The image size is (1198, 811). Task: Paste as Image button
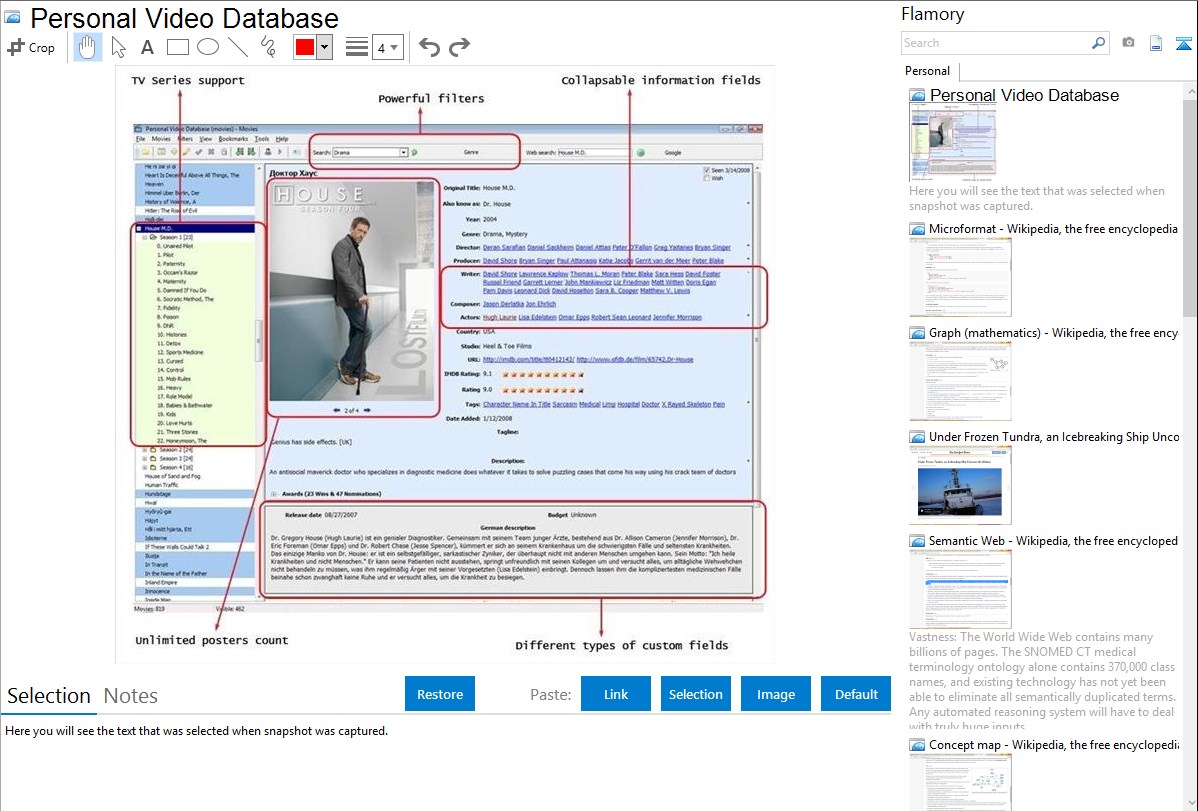click(x=775, y=694)
